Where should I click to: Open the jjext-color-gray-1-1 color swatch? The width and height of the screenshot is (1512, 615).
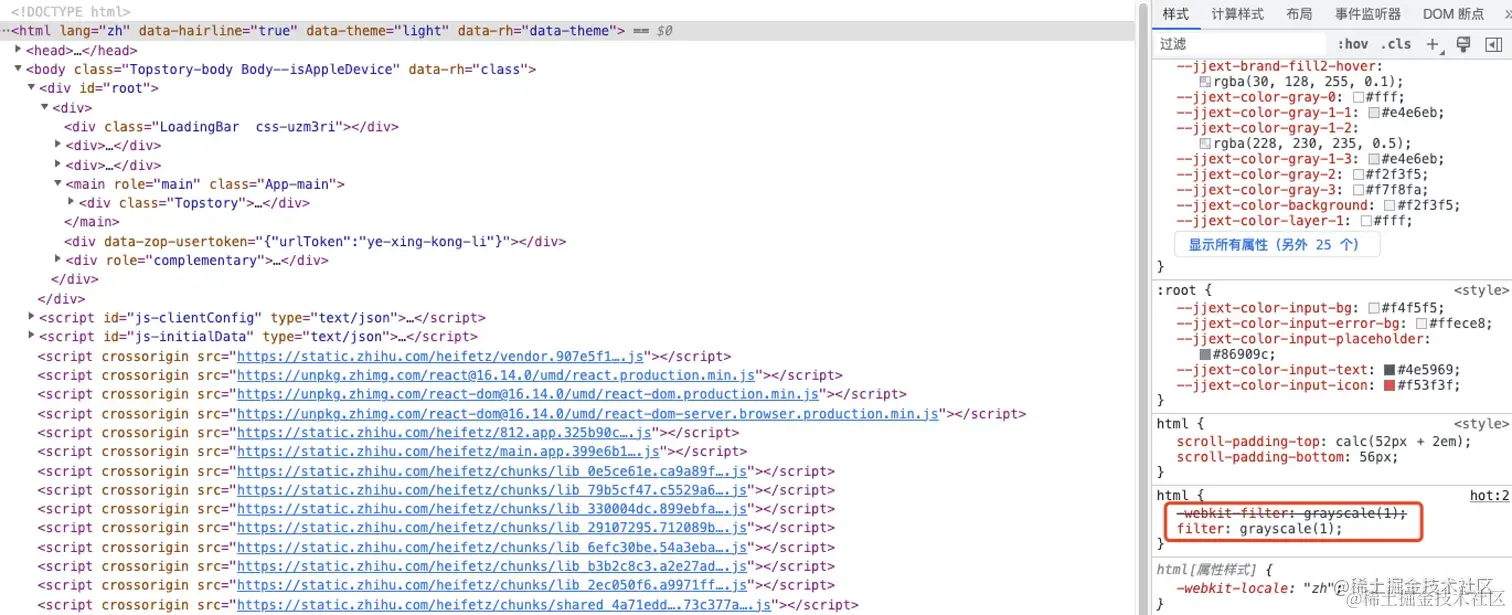pos(1375,113)
